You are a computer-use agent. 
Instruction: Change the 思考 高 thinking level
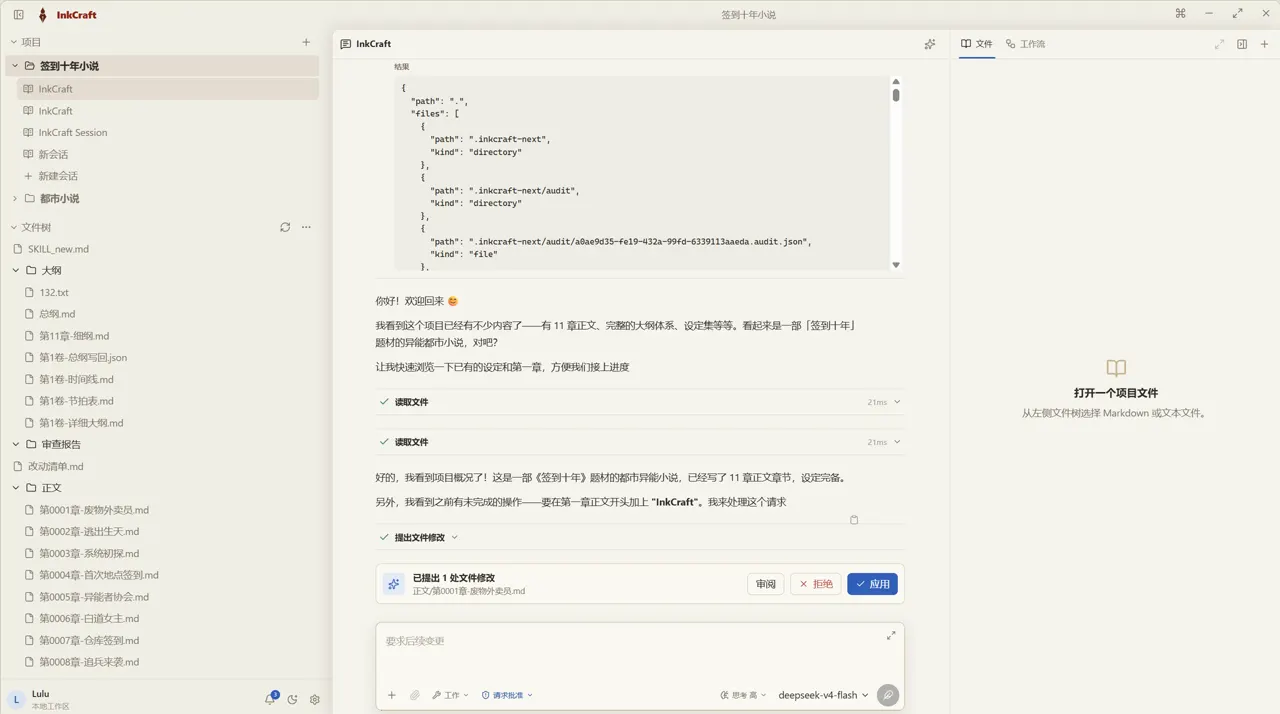744,695
